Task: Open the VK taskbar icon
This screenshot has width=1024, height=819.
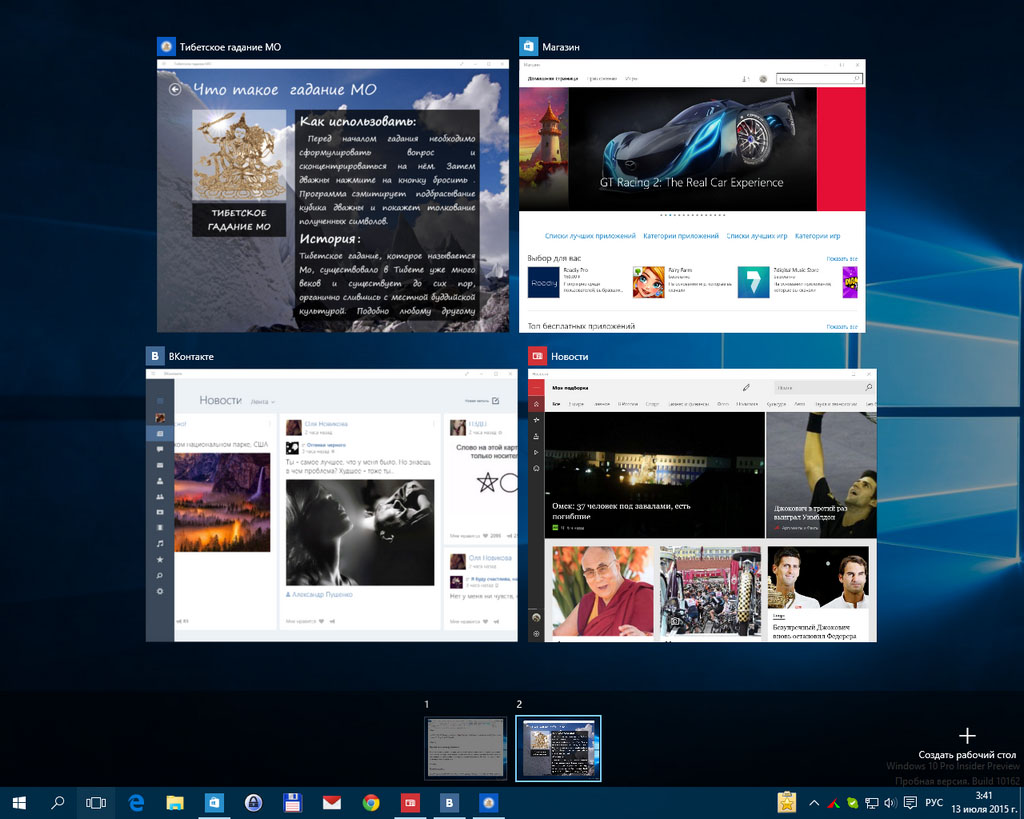Action: point(449,803)
